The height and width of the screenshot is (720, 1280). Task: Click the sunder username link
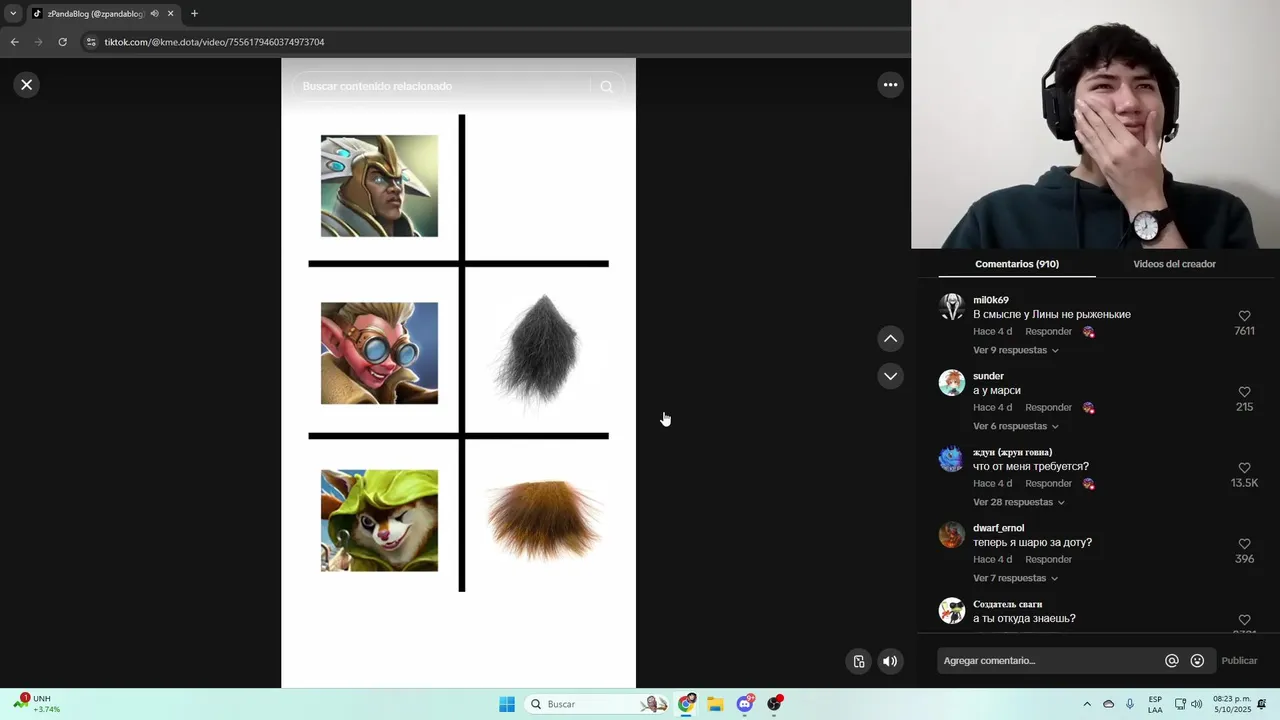[988, 376]
